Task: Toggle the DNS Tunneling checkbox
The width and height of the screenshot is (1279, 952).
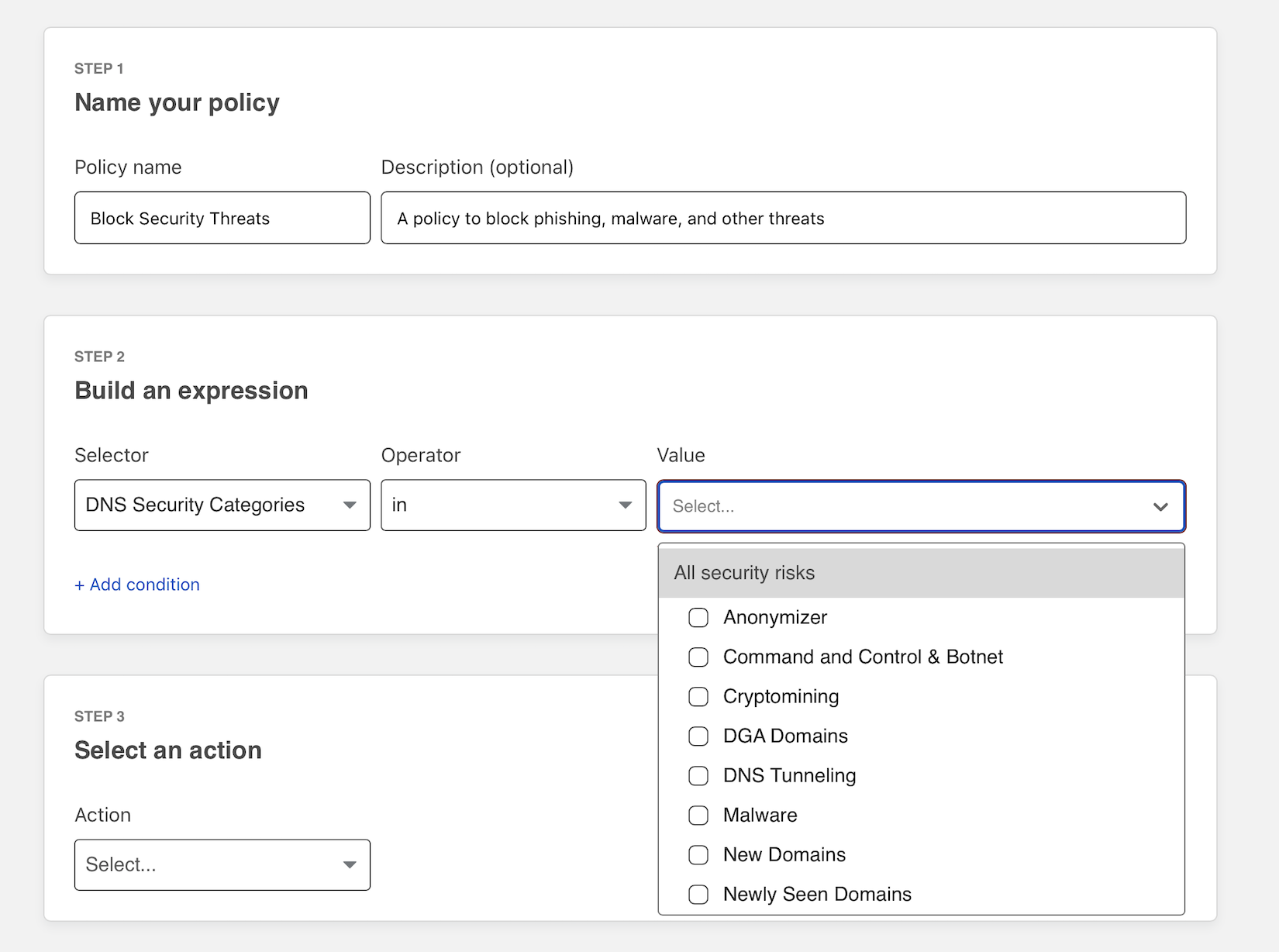Action: coord(698,775)
